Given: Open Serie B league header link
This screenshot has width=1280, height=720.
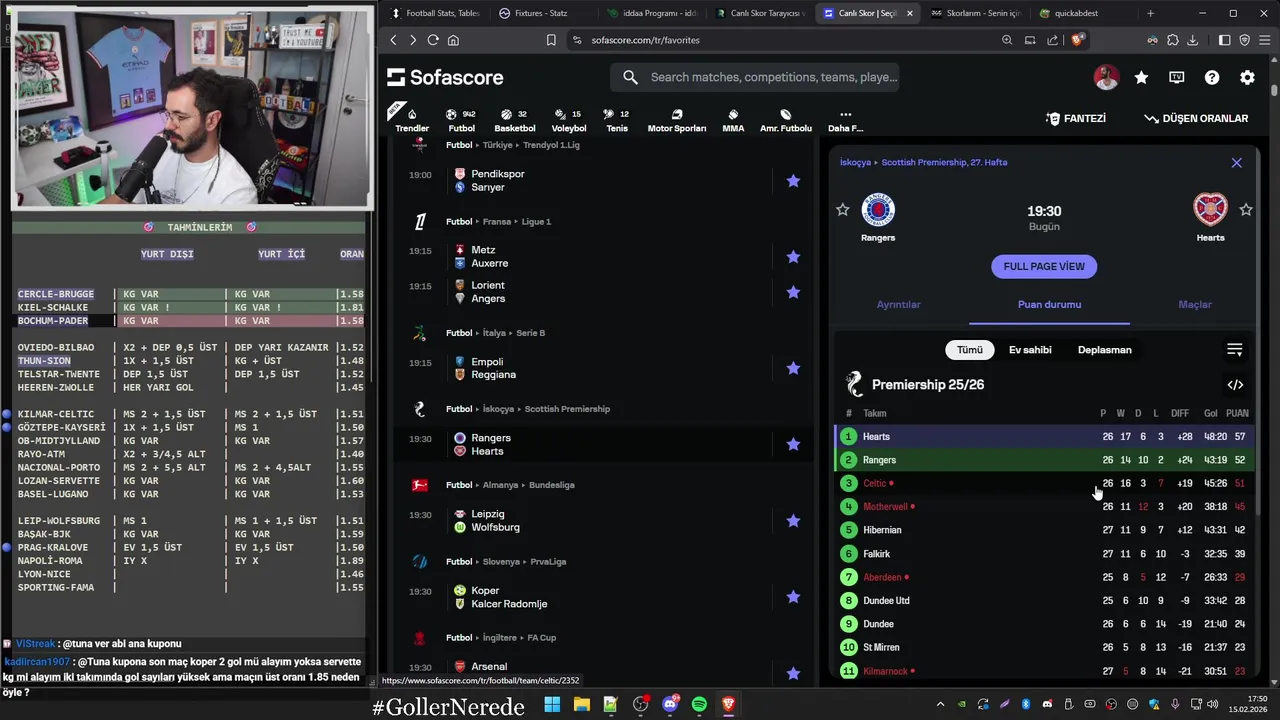Looking at the screenshot, I should [x=529, y=333].
